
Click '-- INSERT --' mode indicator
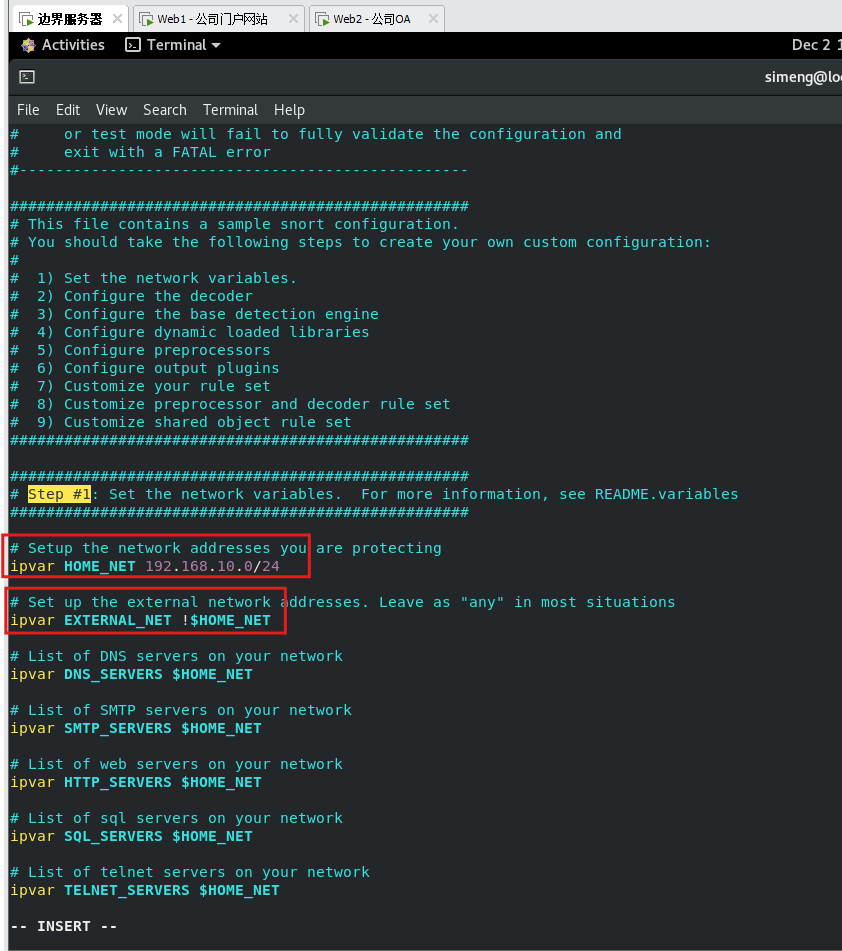coord(64,926)
